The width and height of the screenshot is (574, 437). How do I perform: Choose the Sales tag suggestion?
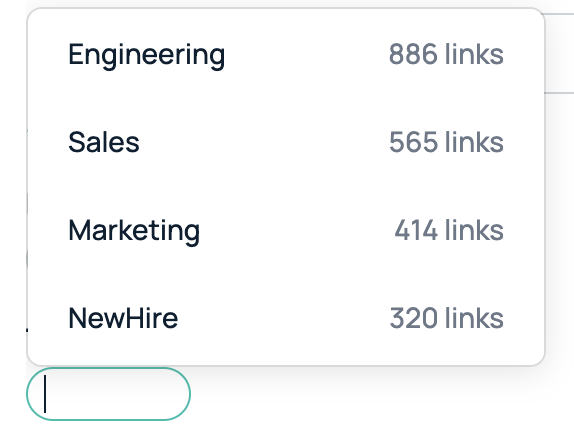286,142
